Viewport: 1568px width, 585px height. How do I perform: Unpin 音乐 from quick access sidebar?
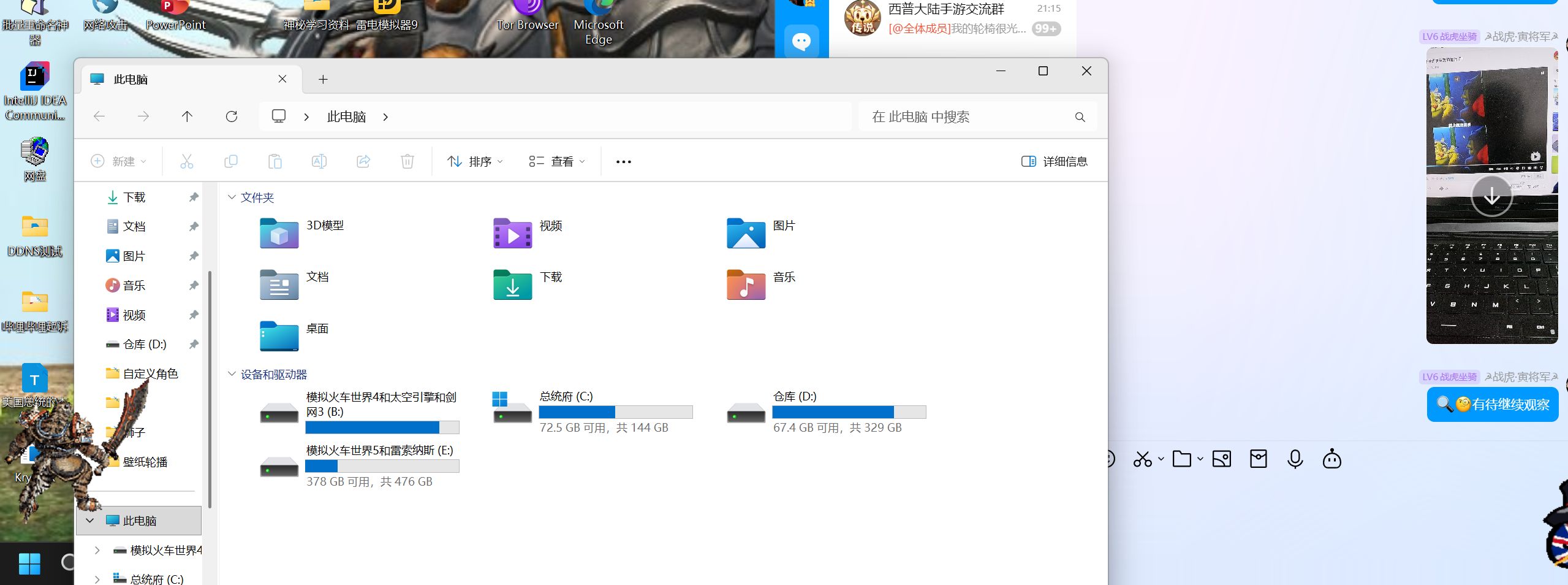pos(194,285)
